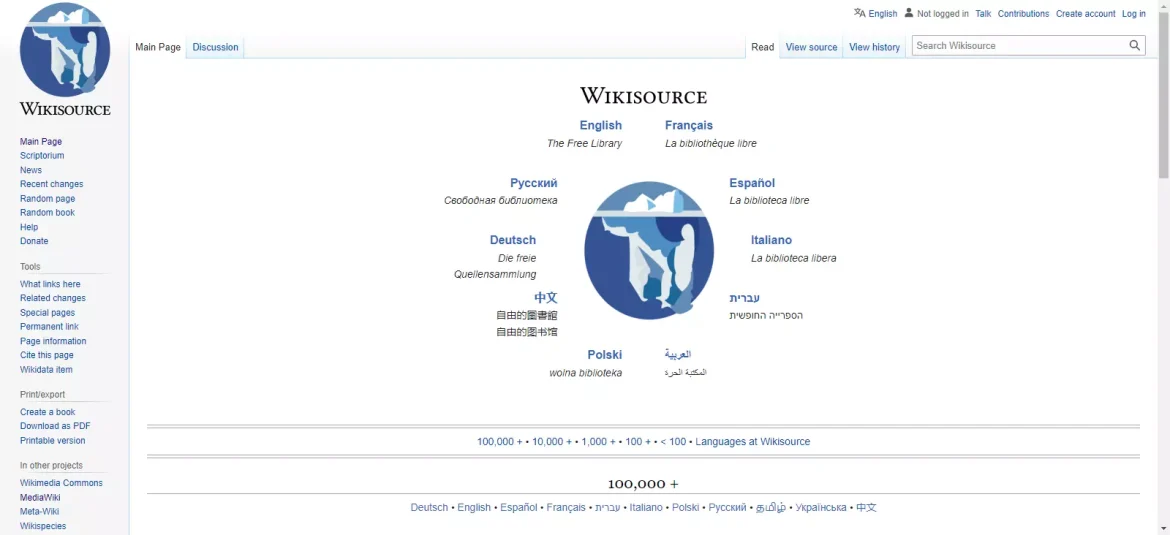
Task: Open Recent changes in the sidebar
Action: (51, 184)
